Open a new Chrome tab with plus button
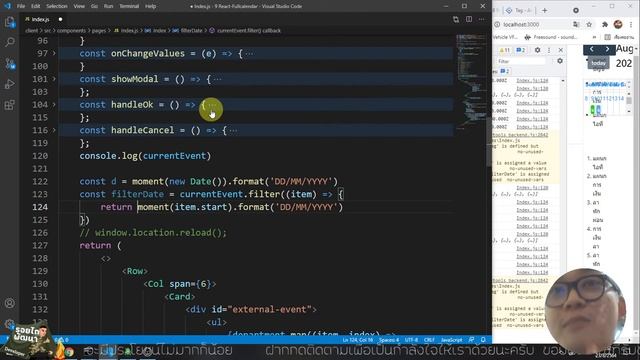This screenshot has height=360, width=640. [544, 10]
